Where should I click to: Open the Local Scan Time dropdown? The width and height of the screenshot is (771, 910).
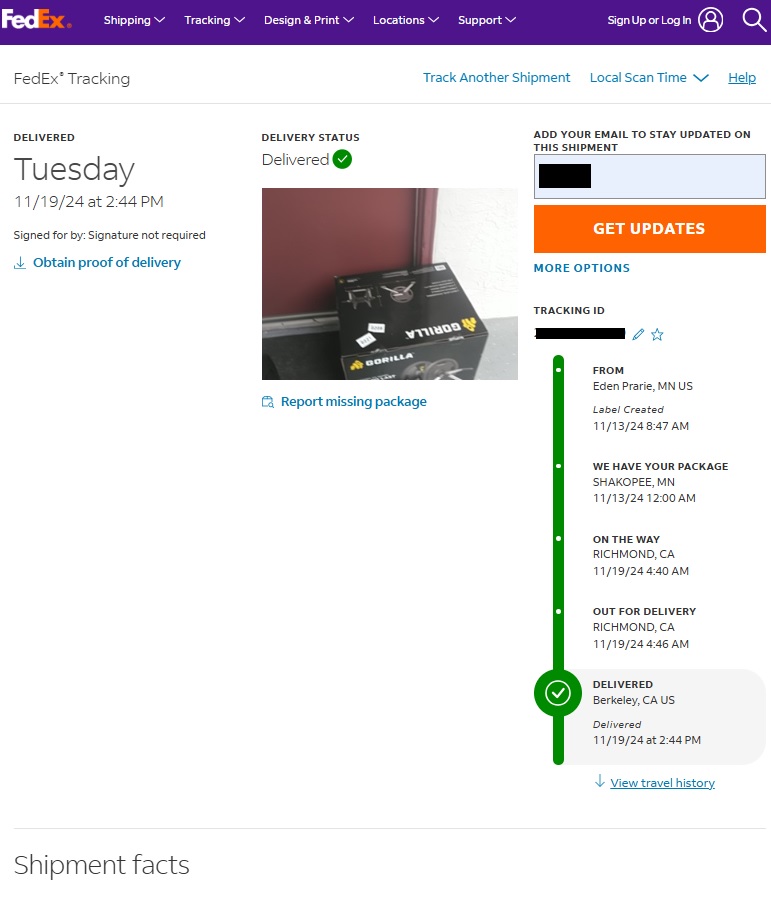pos(649,78)
